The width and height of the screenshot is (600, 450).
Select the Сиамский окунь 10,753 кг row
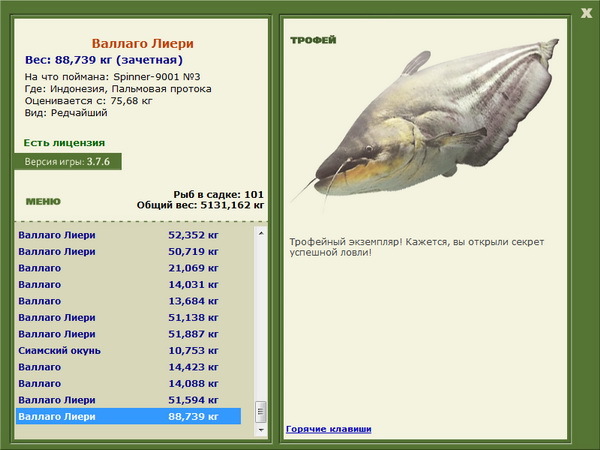tap(129, 350)
